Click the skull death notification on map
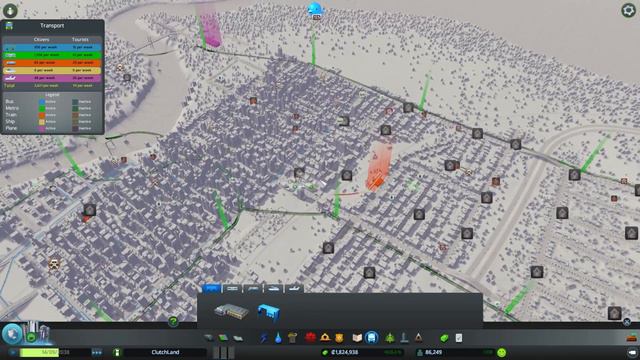Viewport: 640px width, 360px height. coord(54,264)
